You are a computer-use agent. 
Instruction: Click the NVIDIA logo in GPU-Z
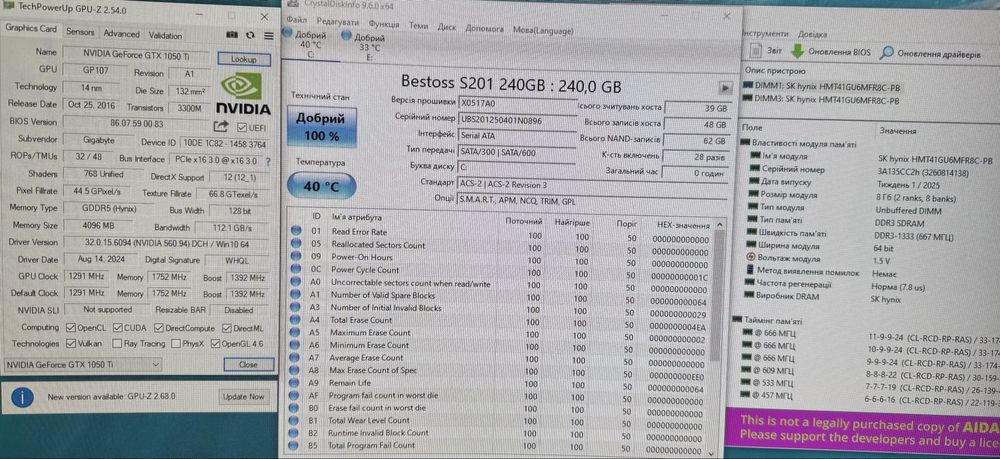(242, 94)
